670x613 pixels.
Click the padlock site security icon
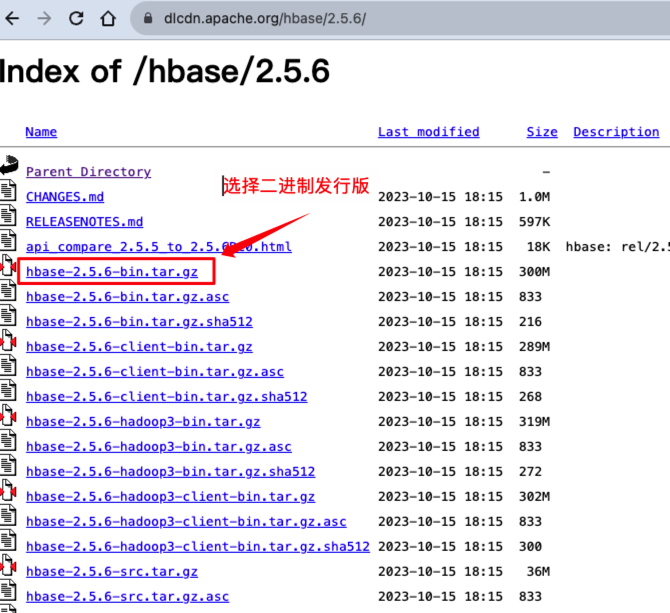tap(148, 18)
